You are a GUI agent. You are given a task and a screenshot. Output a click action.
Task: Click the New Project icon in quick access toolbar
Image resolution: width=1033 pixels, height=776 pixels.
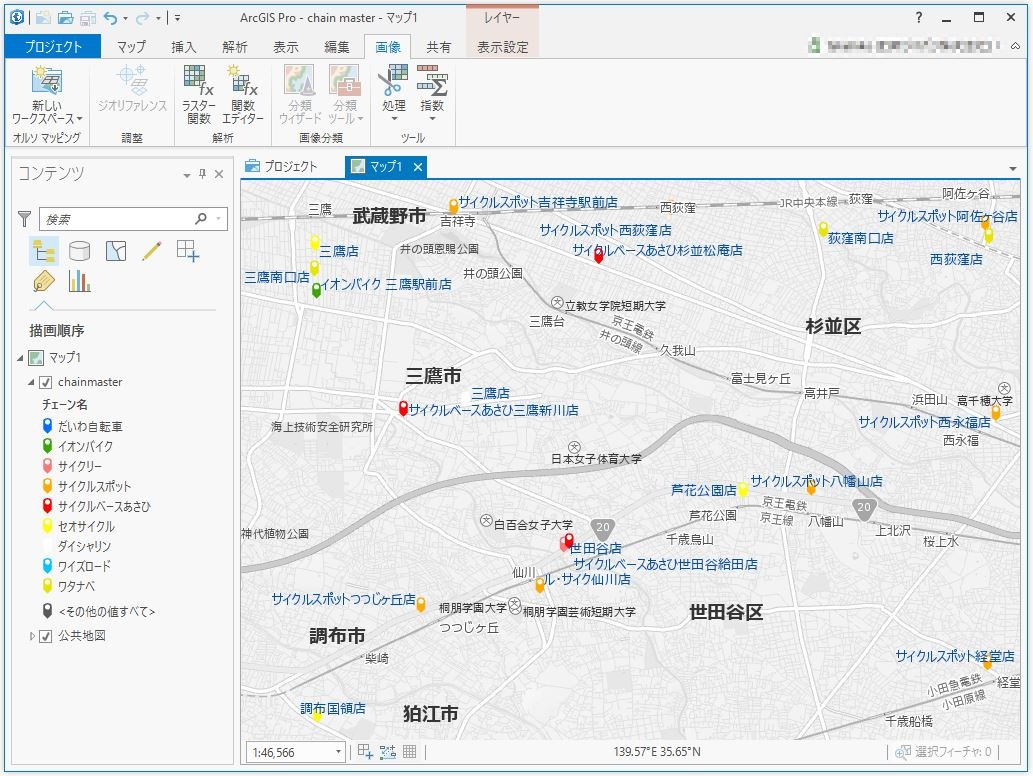point(43,18)
